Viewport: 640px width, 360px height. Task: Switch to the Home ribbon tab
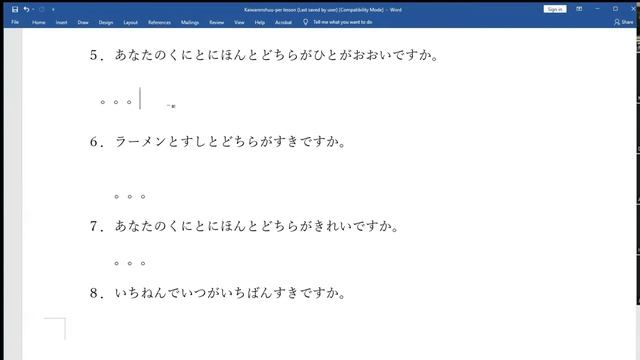(x=39, y=22)
